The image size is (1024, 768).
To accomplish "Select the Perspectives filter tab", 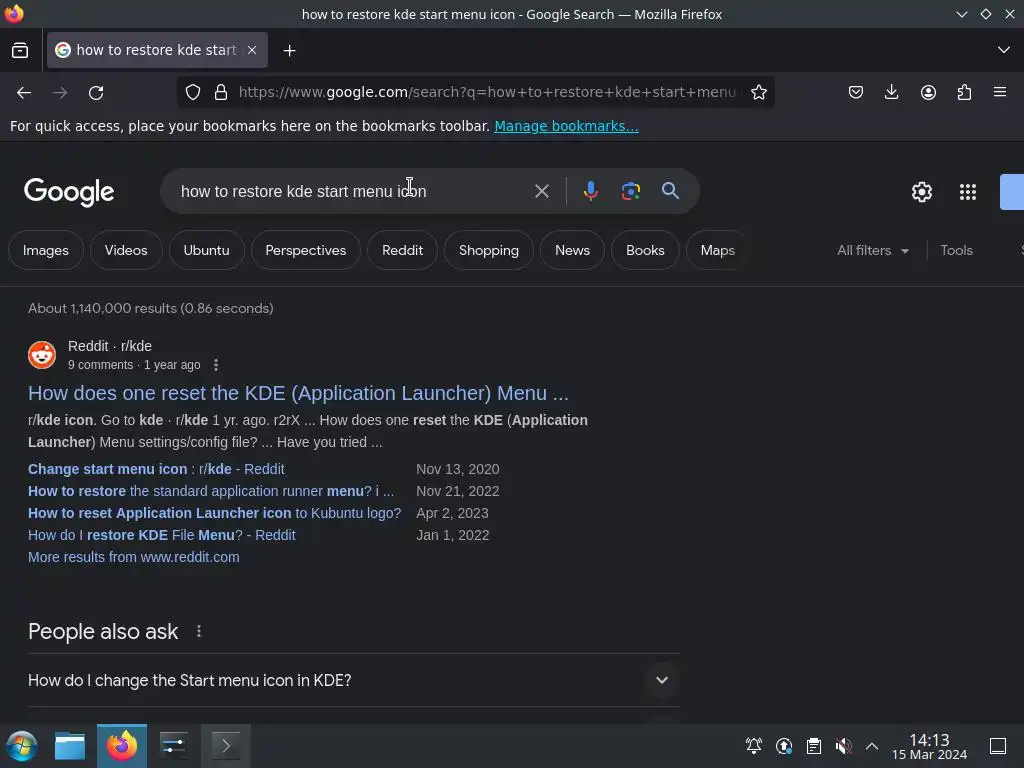I will (x=306, y=250).
